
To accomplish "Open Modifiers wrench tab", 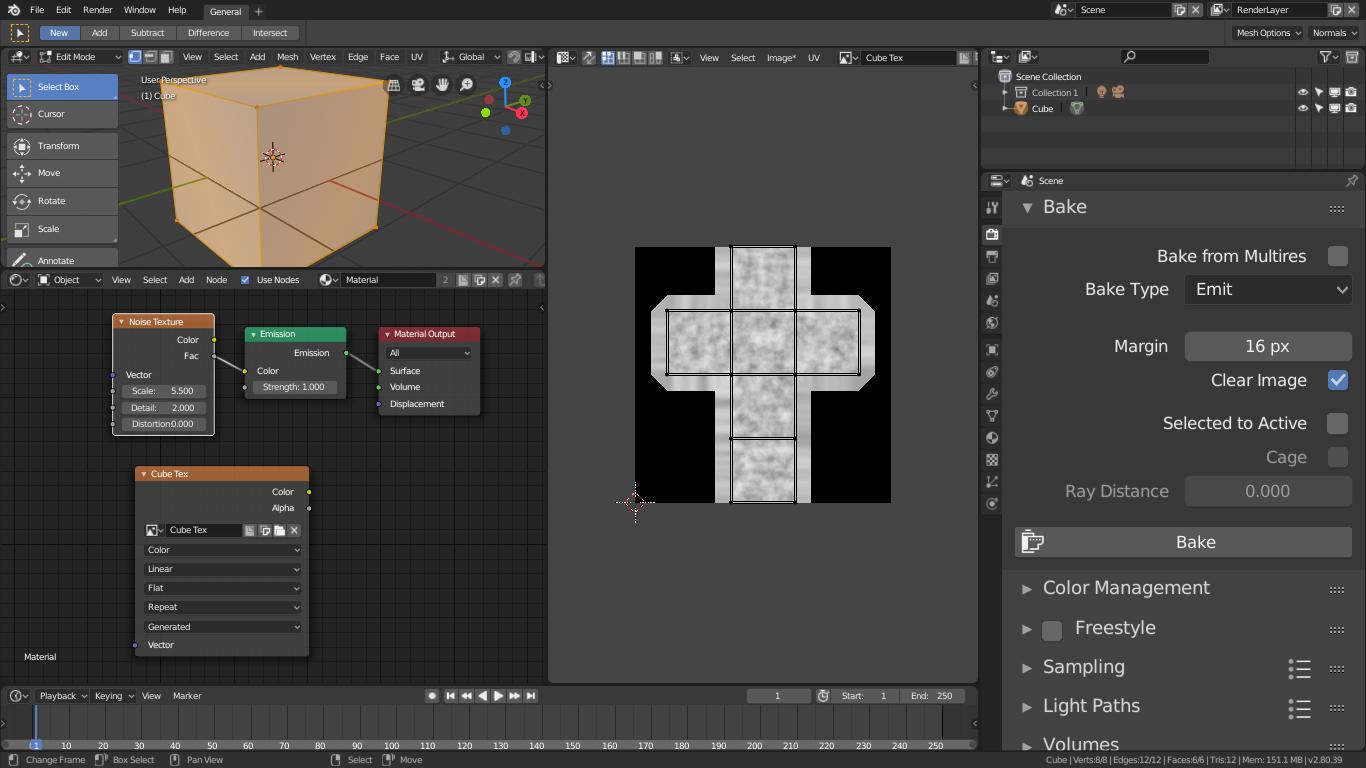I will [992, 394].
